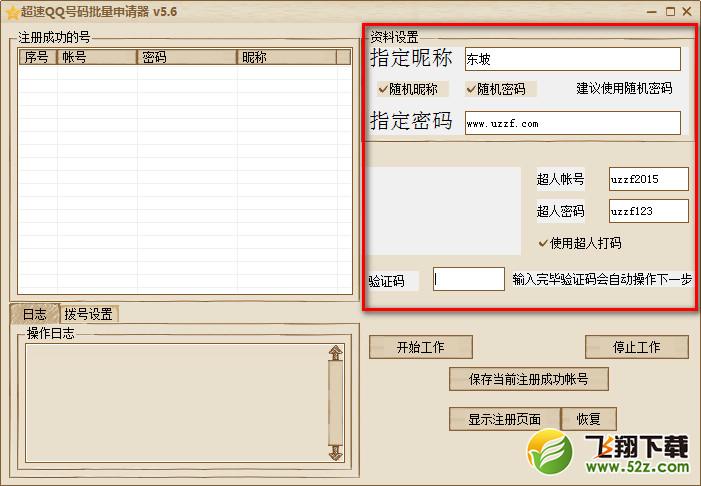This screenshot has width=701, height=486.
Task: Close the application window
Action: tap(687, 12)
